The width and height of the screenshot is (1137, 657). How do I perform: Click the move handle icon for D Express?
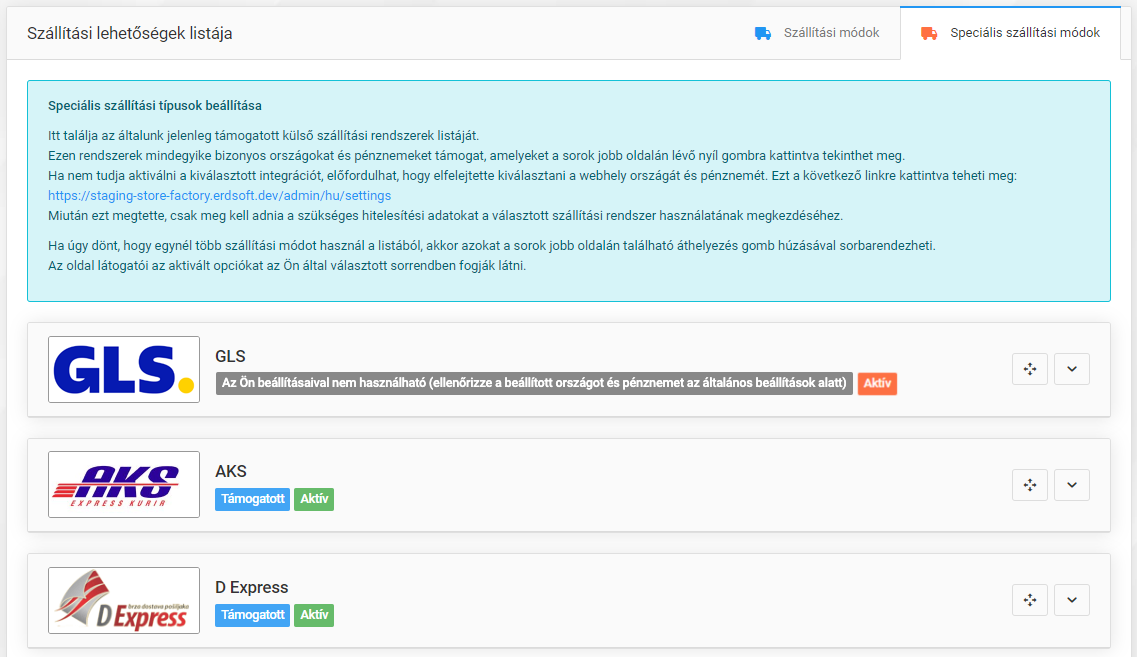[1030, 600]
